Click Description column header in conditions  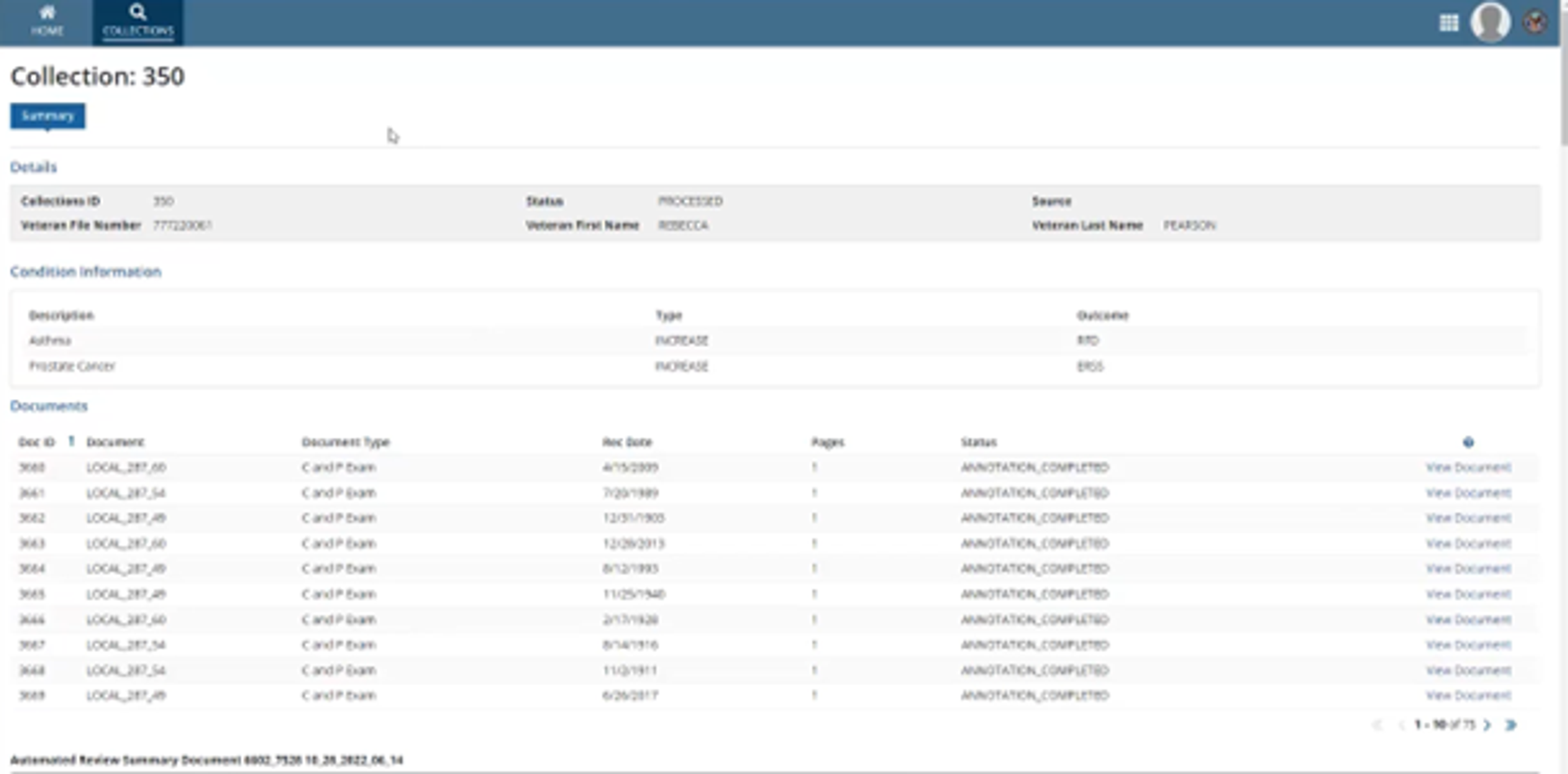62,315
